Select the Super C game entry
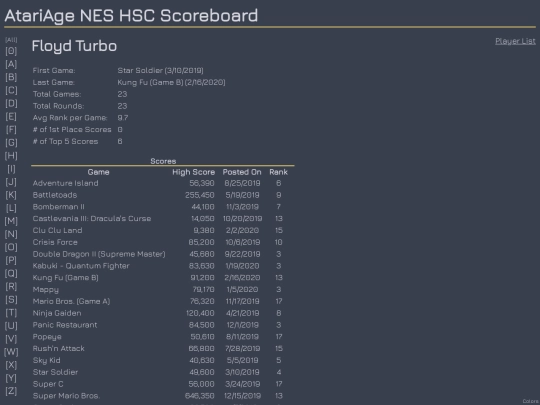The image size is (540, 405). [48, 384]
